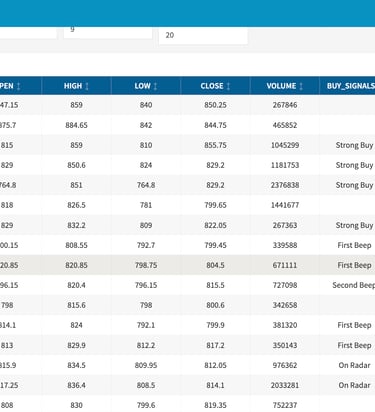This screenshot has height=412, width=375.
Task: Select close value 822.05
Action: [215, 225]
